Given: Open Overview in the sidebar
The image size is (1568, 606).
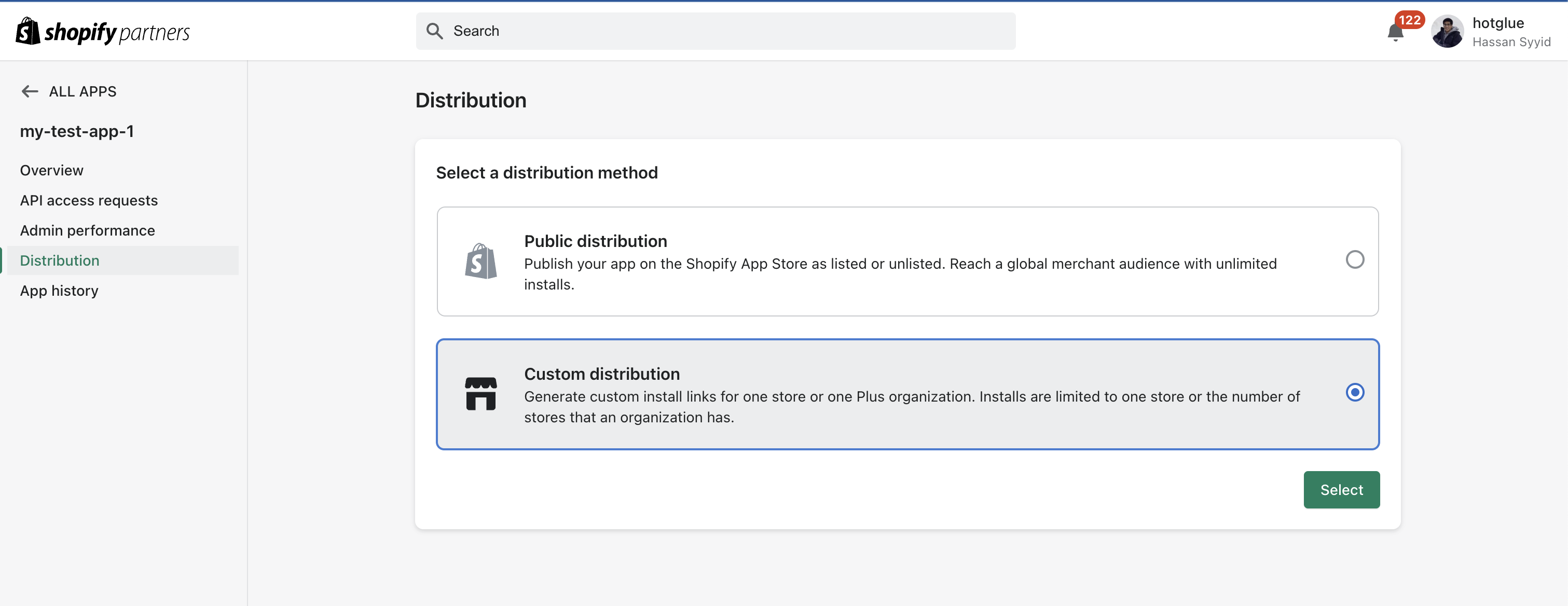Looking at the screenshot, I should [52, 170].
